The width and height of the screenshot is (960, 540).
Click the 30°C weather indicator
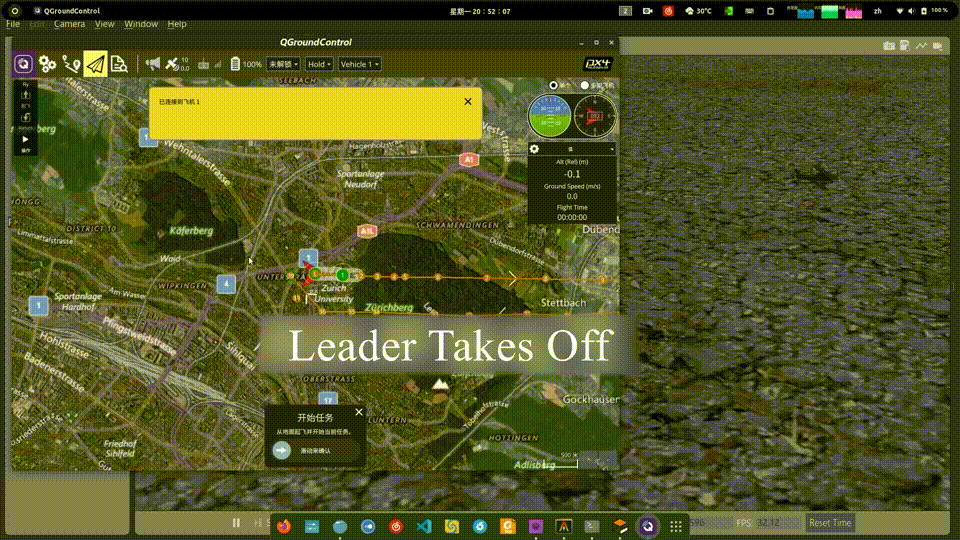click(x=698, y=11)
